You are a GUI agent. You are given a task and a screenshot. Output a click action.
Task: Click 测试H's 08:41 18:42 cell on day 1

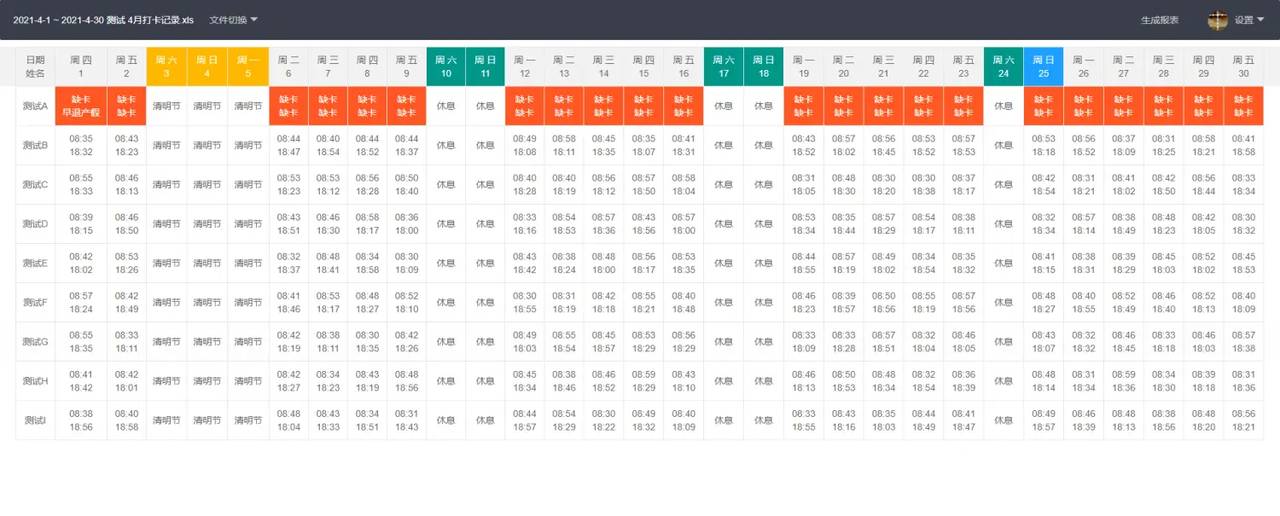81,380
